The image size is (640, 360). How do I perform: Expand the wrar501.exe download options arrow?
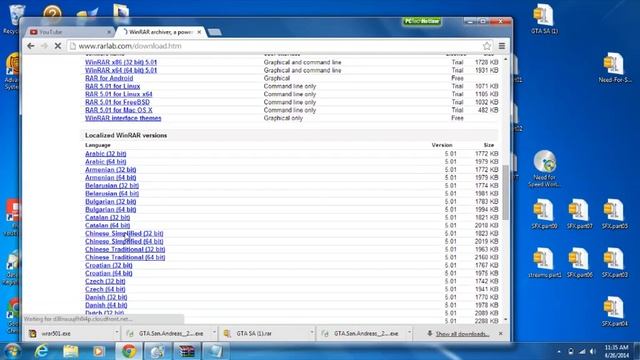pos(116,333)
